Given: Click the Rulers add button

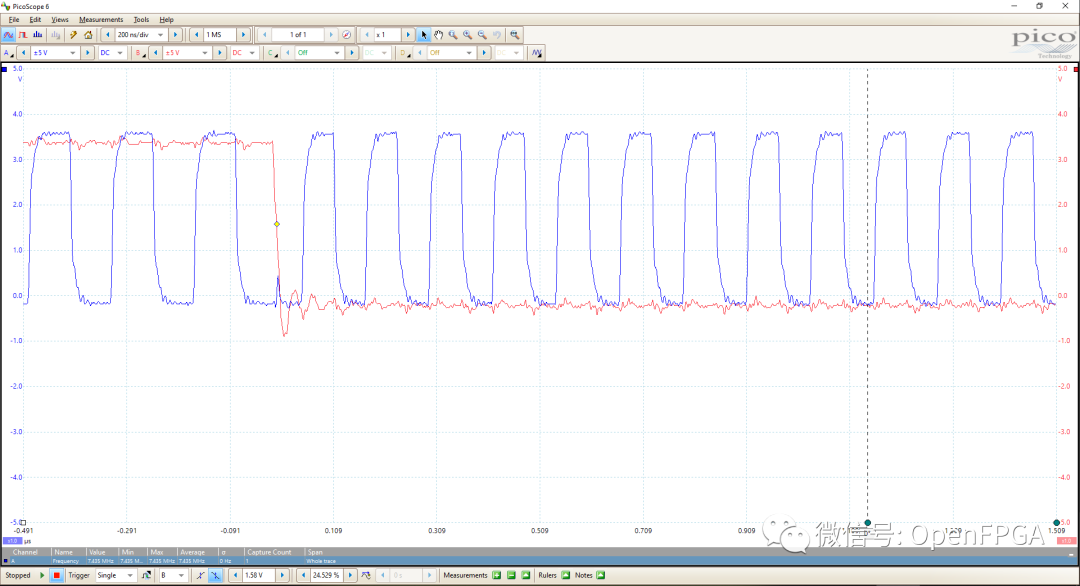Looking at the screenshot, I should click(567, 576).
